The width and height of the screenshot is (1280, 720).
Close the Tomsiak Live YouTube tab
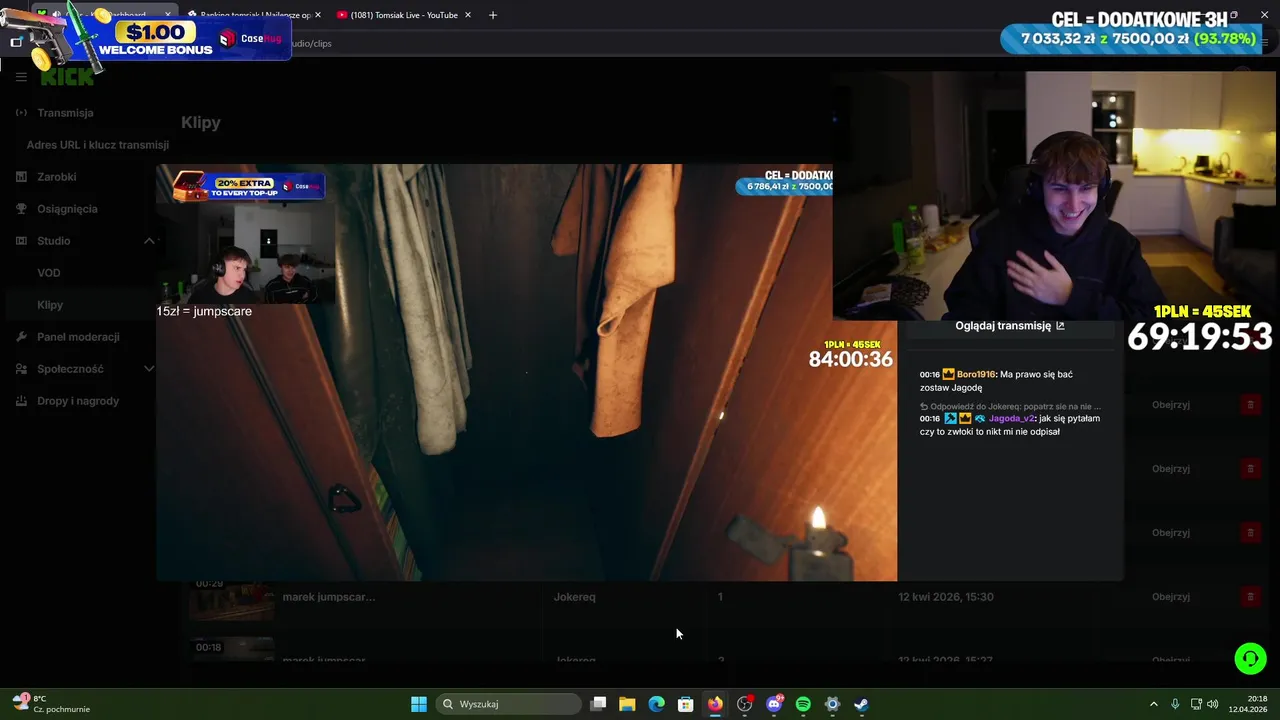(469, 15)
